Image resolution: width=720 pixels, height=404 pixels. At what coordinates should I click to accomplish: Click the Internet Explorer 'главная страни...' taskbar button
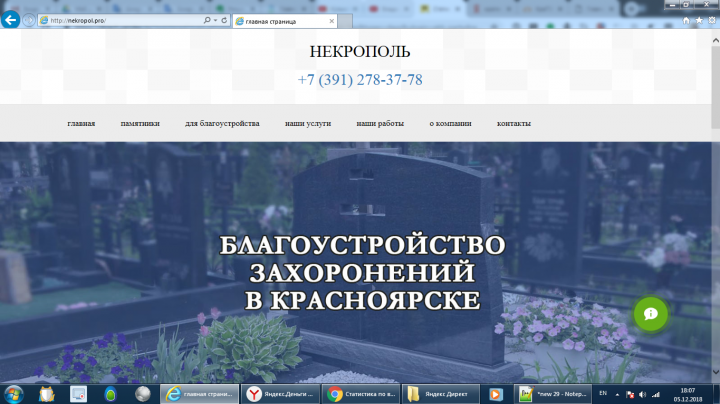click(x=199, y=394)
